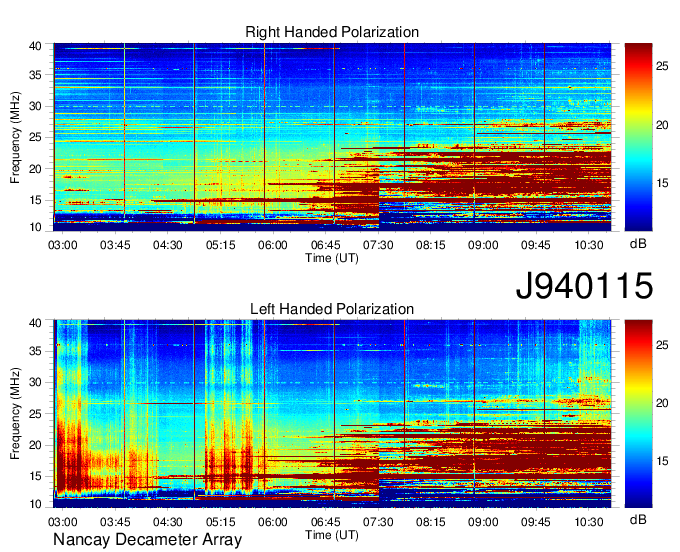Click the "25" MHz tick on Right Handed frequency axis
This screenshot has width=680, height=552.
coord(35,138)
